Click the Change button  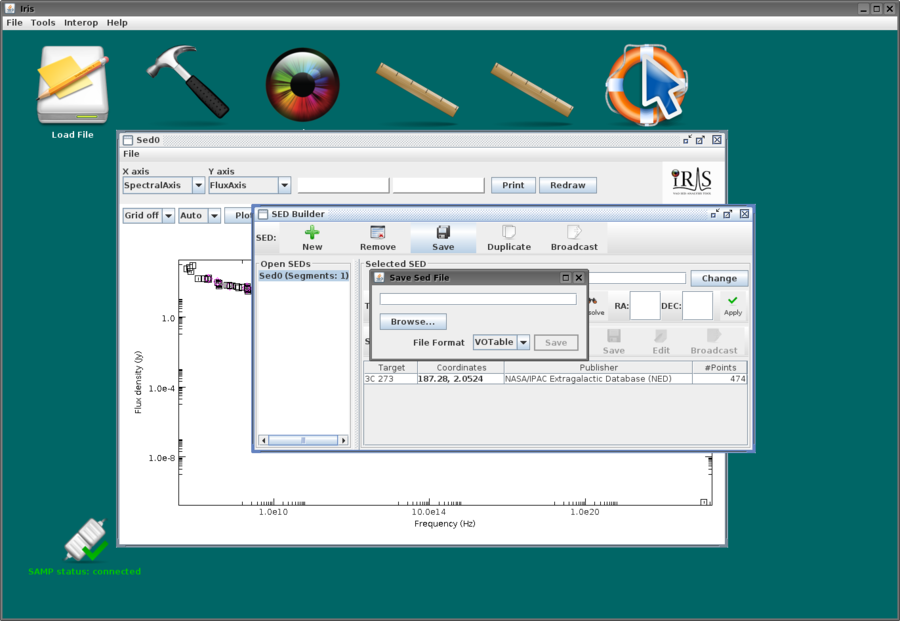click(x=719, y=278)
